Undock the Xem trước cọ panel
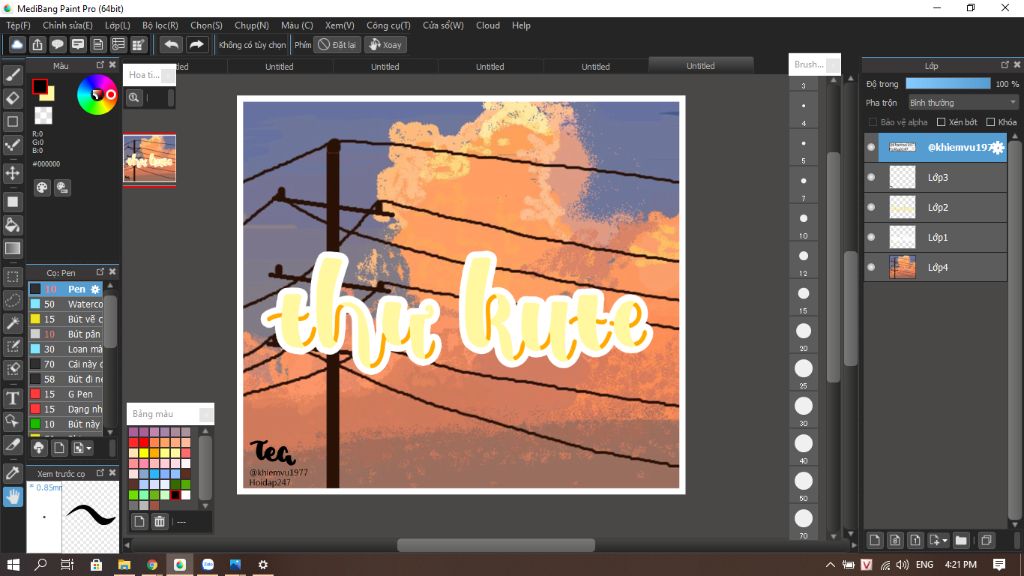Image resolution: width=1024 pixels, height=576 pixels. tap(100, 473)
